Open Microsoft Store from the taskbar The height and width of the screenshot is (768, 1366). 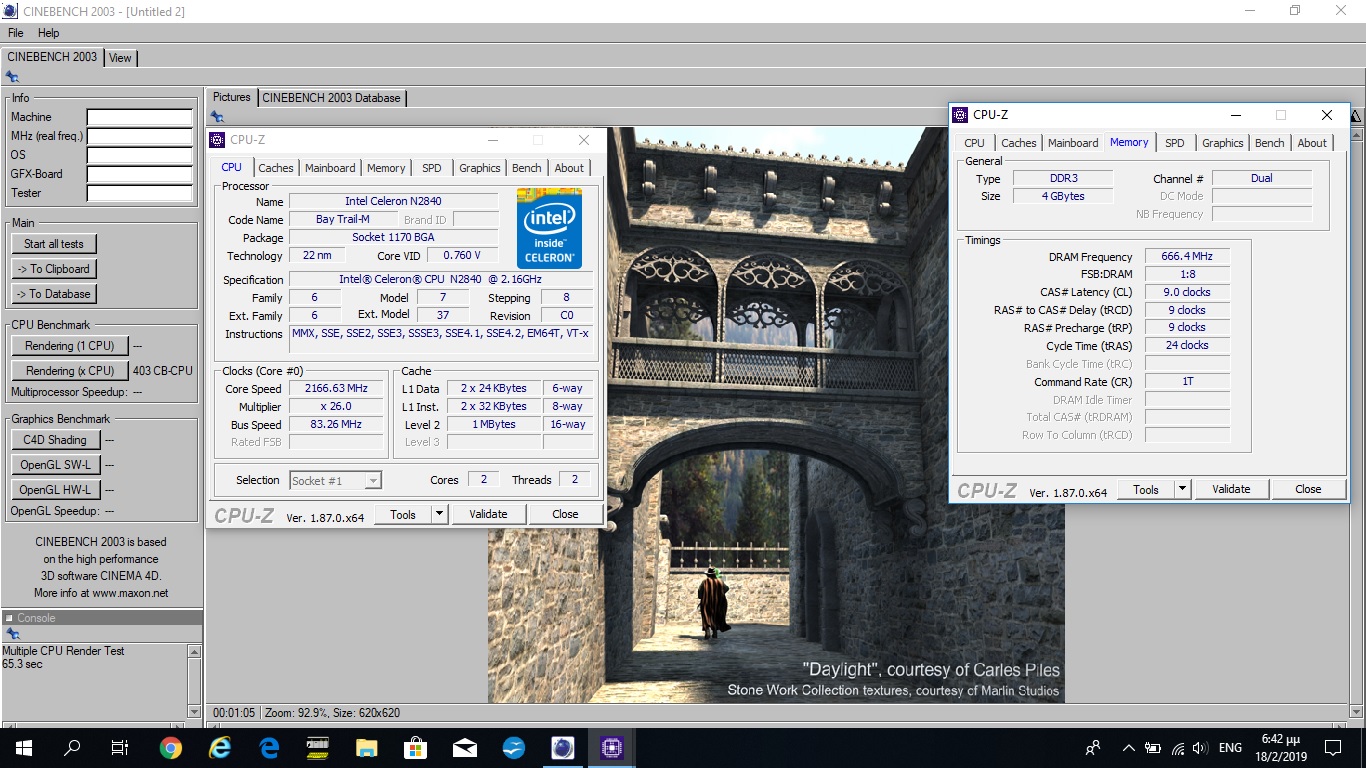coord(416,747)
